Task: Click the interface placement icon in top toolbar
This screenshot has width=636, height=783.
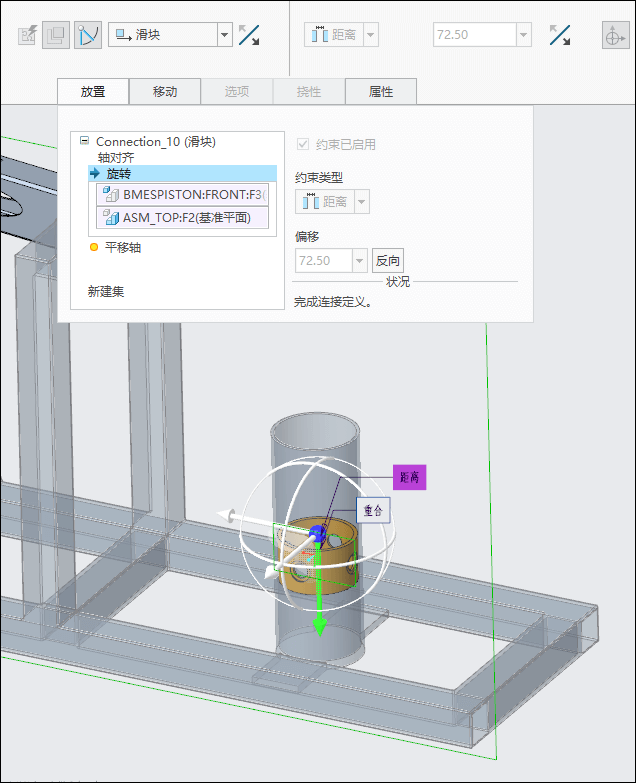Action: (27, 35)
